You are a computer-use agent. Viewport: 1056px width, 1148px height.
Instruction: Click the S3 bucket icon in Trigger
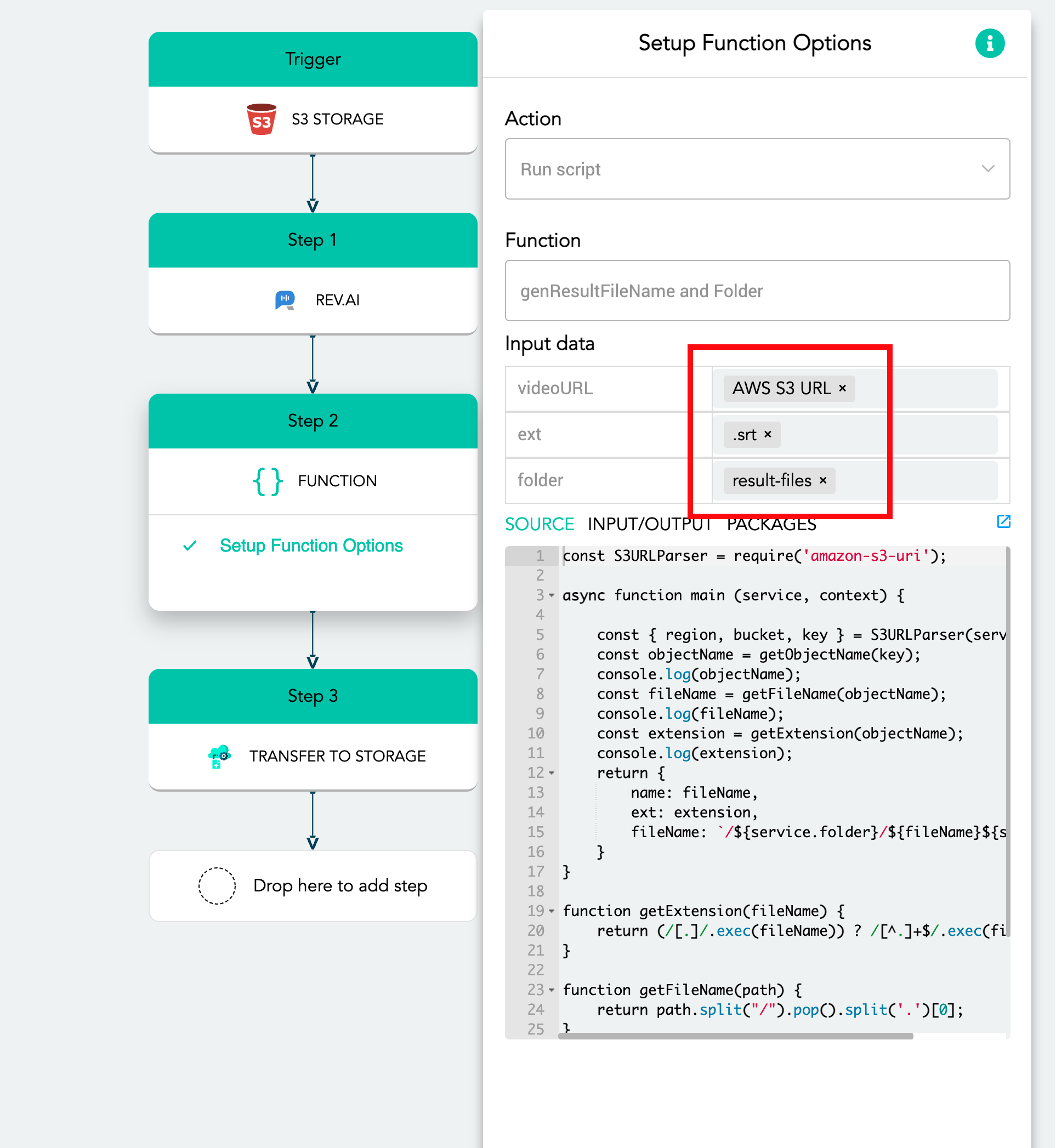tap(261, 119)
